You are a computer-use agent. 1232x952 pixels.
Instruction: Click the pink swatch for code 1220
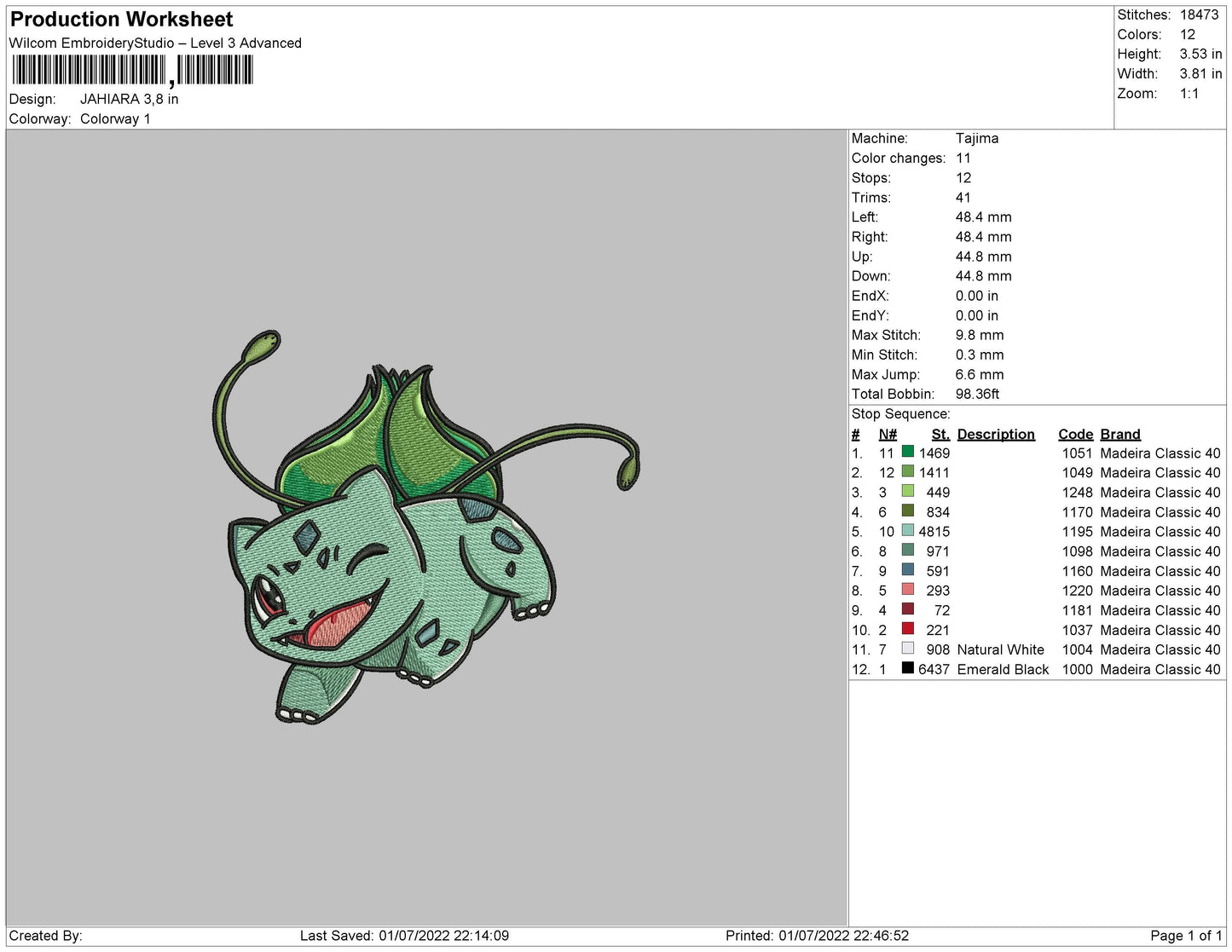[x=908, y=590]
